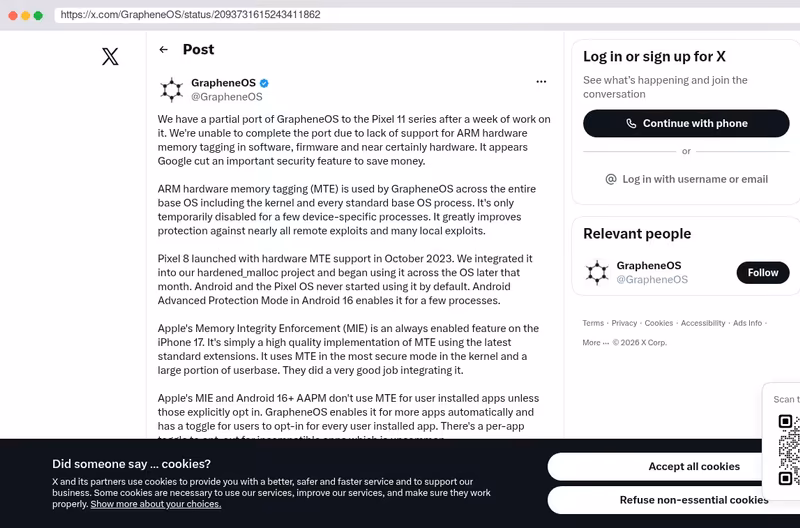This screenshot has width=800, height=528.
Task: Go back using the arrow icon
Action: [163, 49]
